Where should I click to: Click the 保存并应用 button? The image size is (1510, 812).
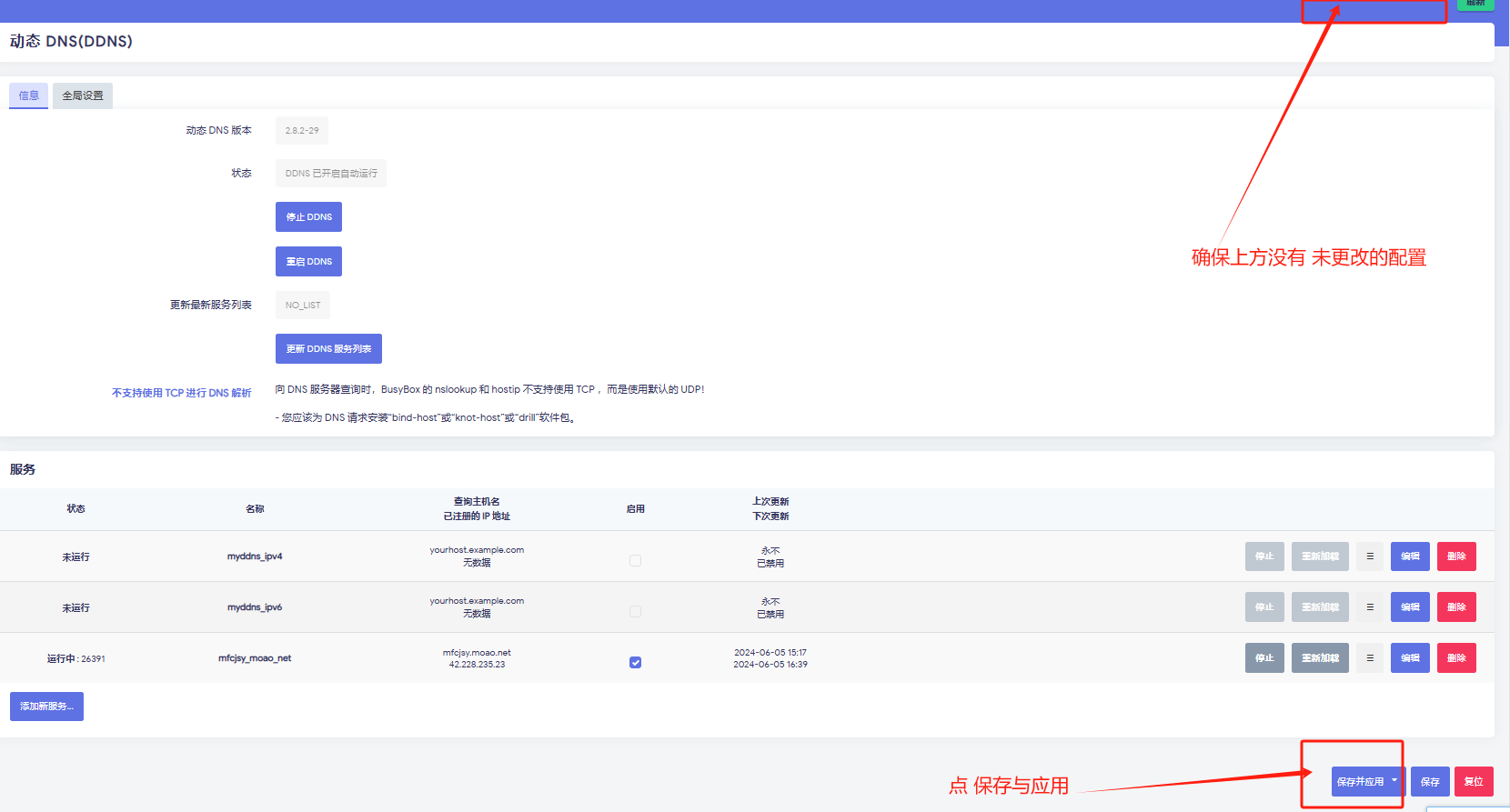(1360, 782)
